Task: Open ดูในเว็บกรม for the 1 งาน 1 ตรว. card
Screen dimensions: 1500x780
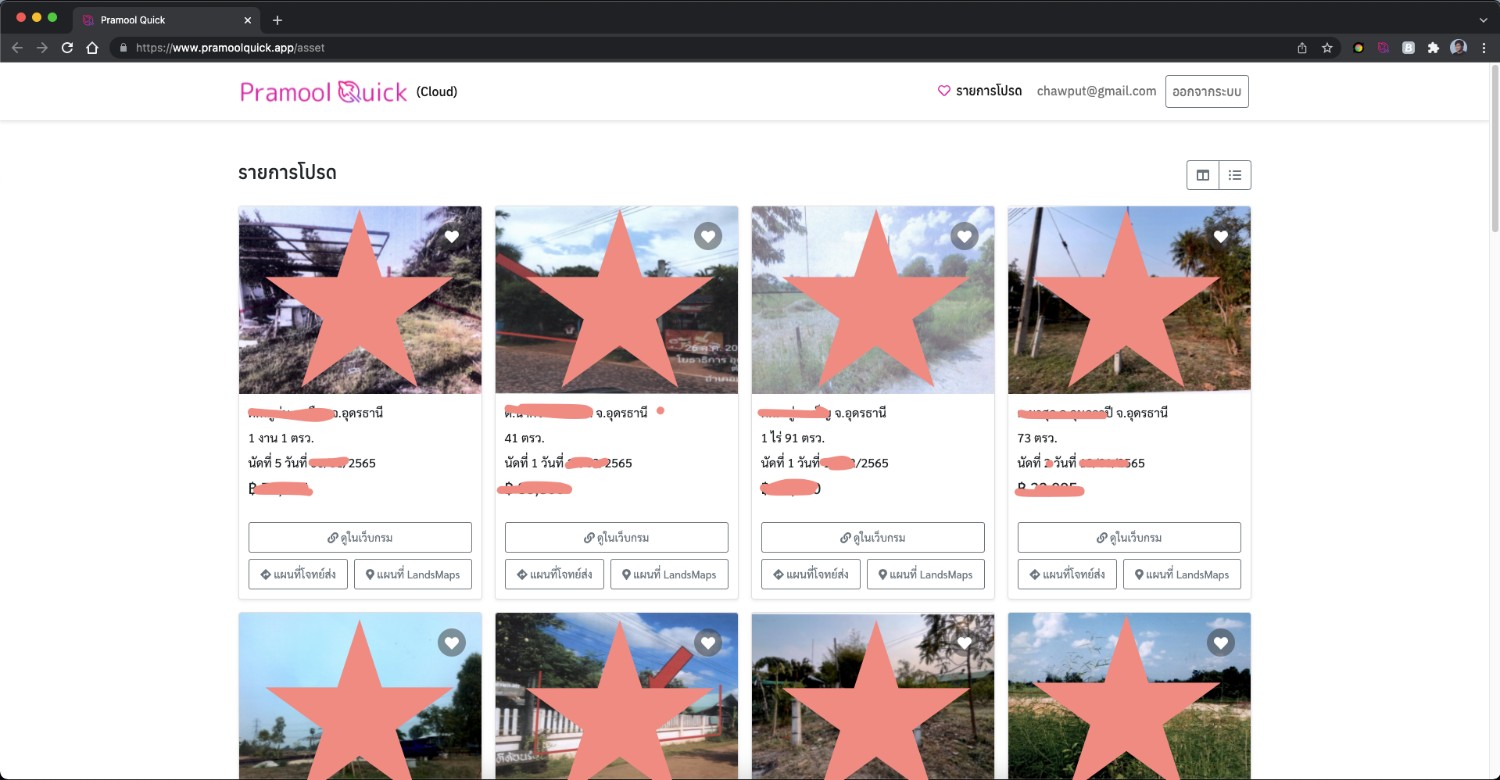Action: point(360,537)
